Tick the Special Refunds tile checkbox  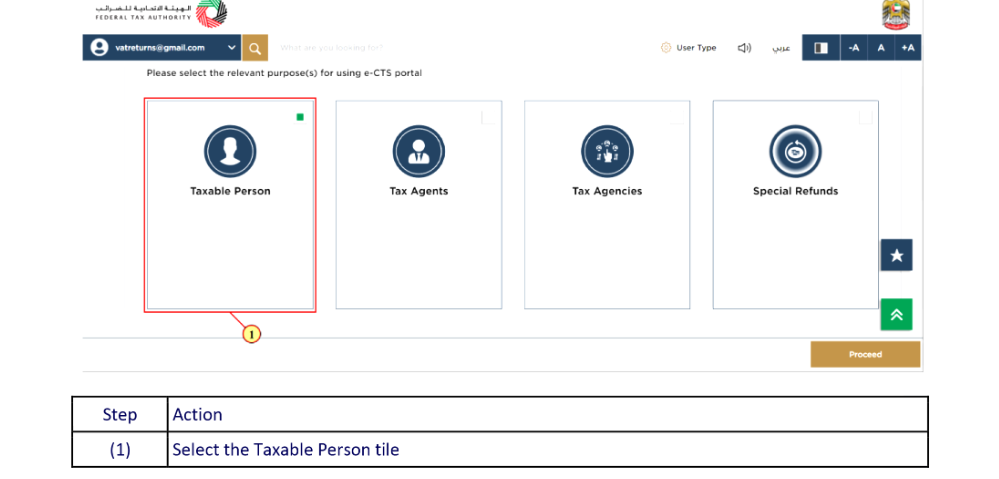tap(865, 117)
